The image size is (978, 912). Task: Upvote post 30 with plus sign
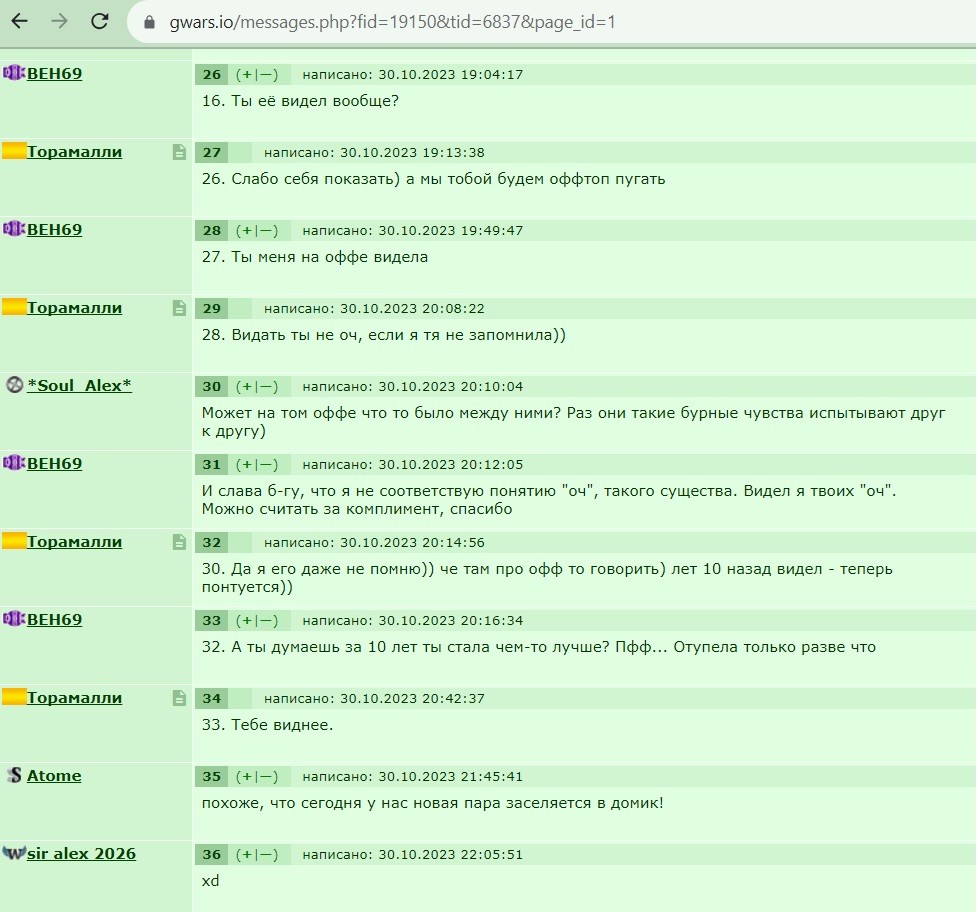pos(247,386)
